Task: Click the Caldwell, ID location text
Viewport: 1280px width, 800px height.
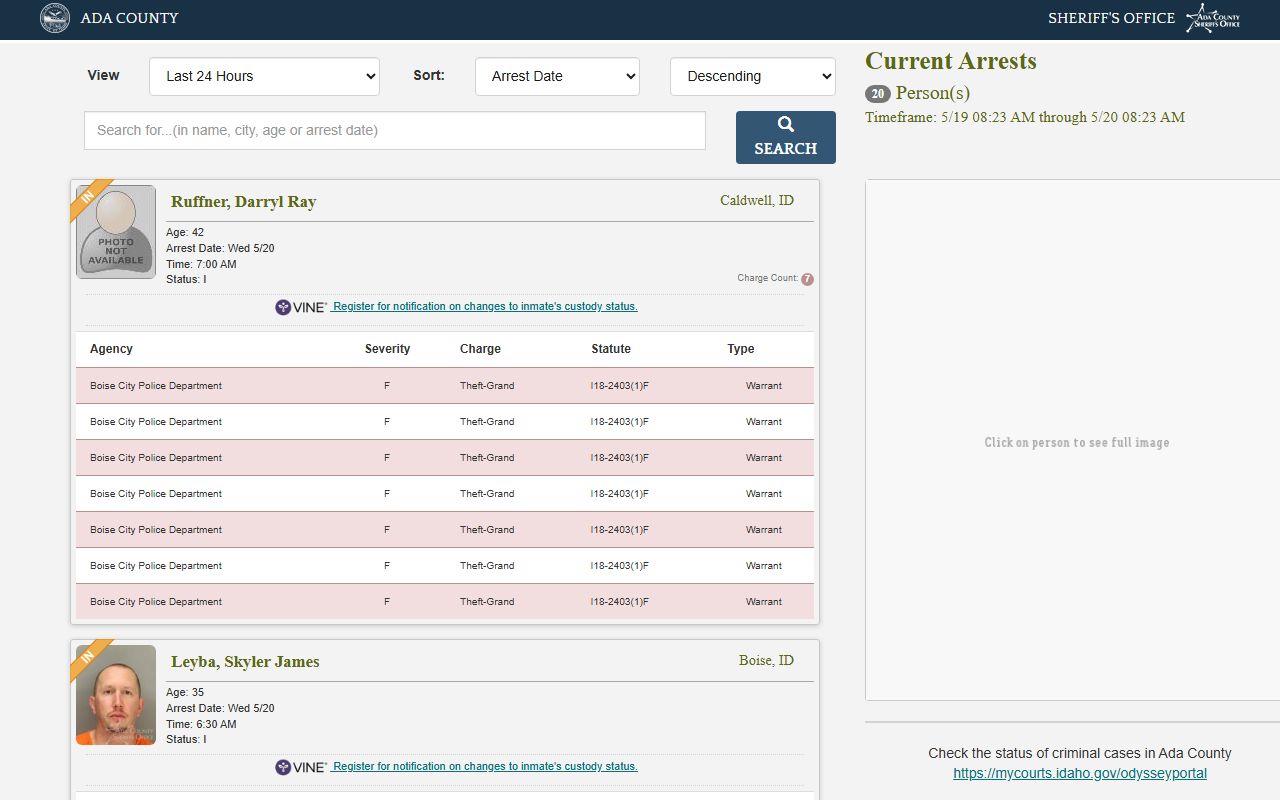Action: [757, 201]
